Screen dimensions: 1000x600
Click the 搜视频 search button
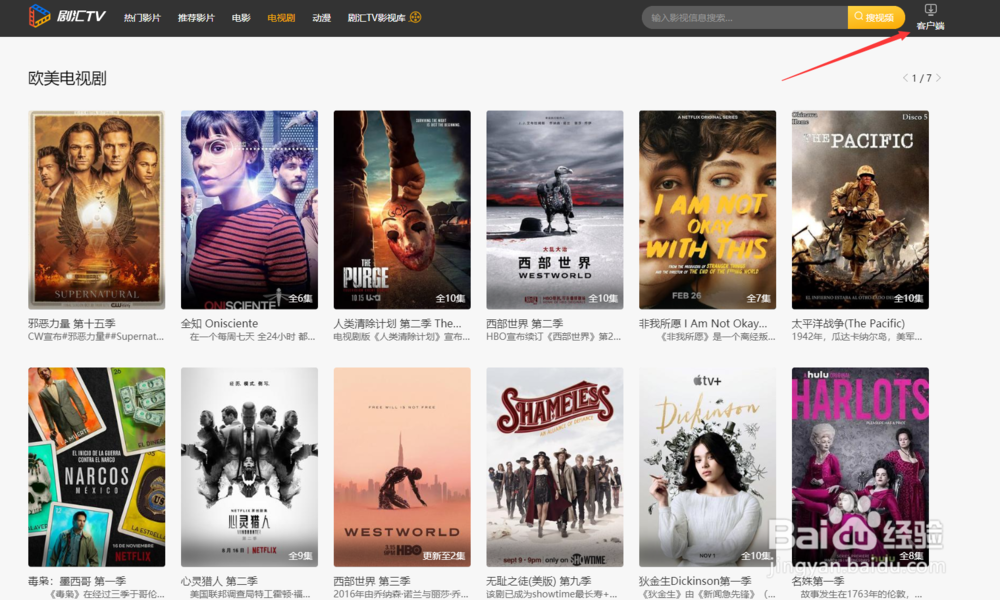point(876,17)
